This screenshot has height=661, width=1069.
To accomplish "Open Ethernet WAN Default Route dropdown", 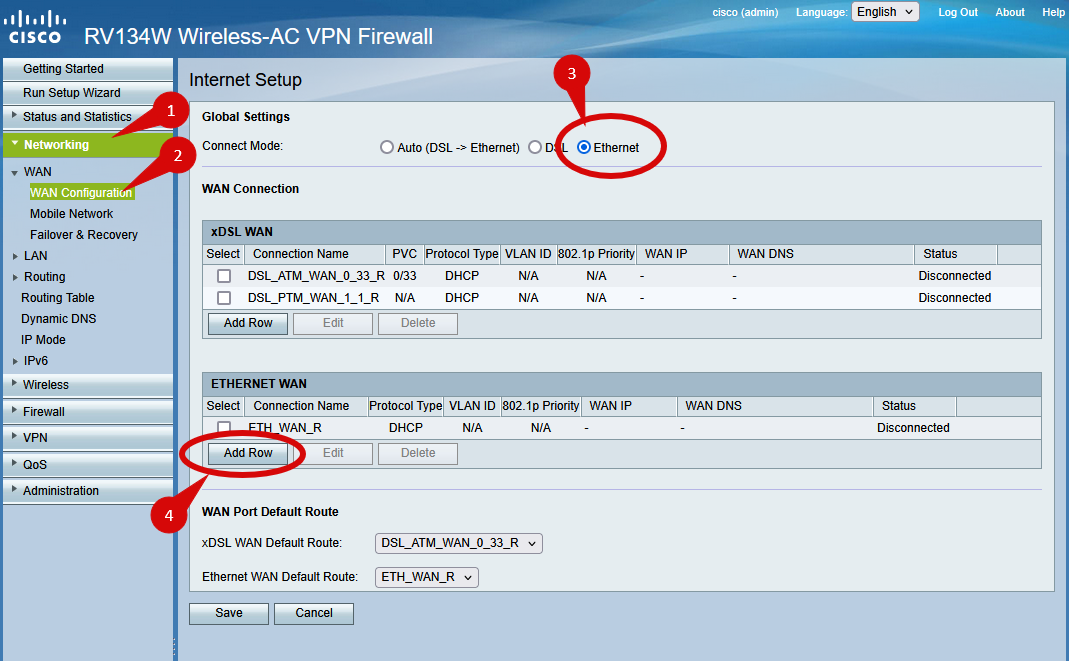I will 427,577.
